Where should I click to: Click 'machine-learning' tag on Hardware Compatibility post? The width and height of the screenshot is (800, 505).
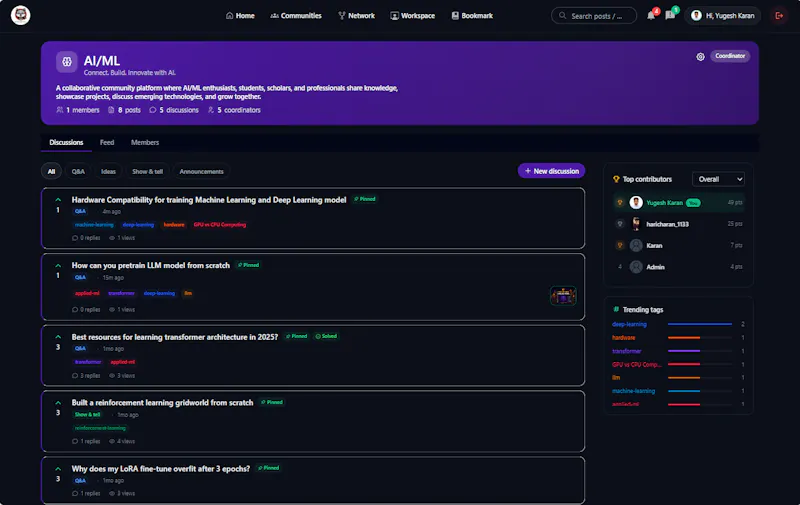[x=94, y=224]
